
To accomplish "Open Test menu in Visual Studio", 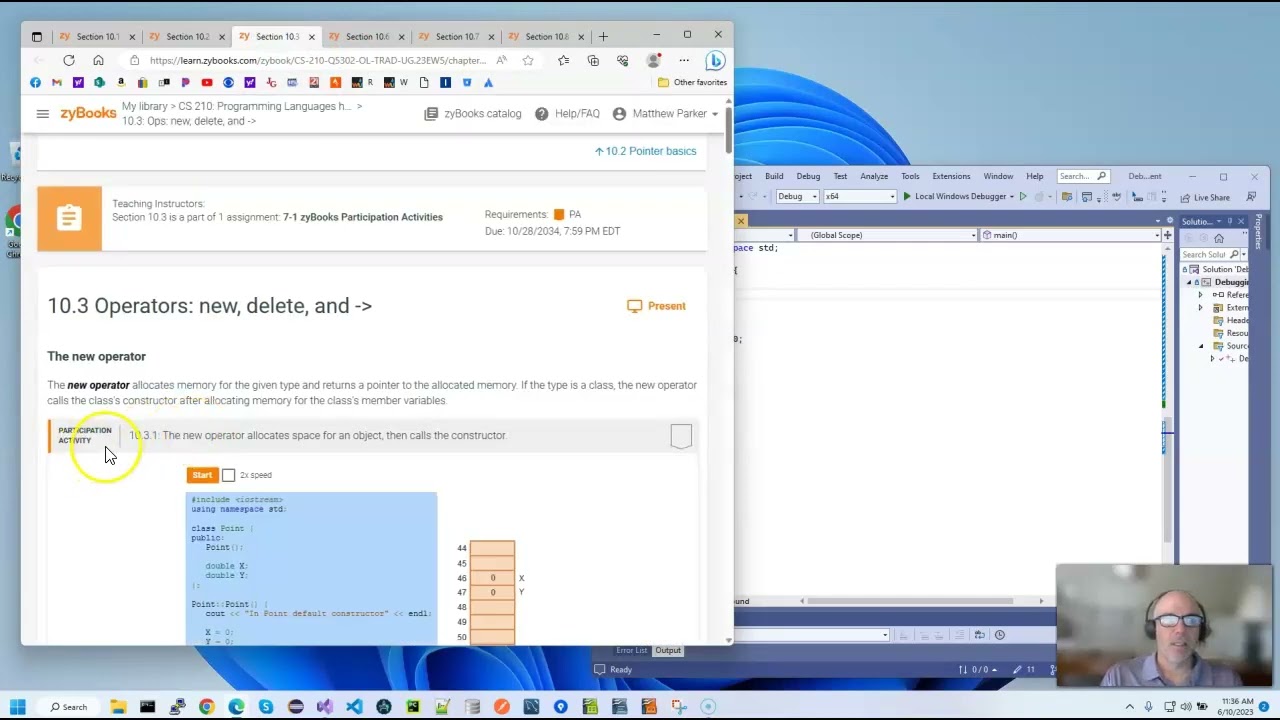I will tap(840, 176).
